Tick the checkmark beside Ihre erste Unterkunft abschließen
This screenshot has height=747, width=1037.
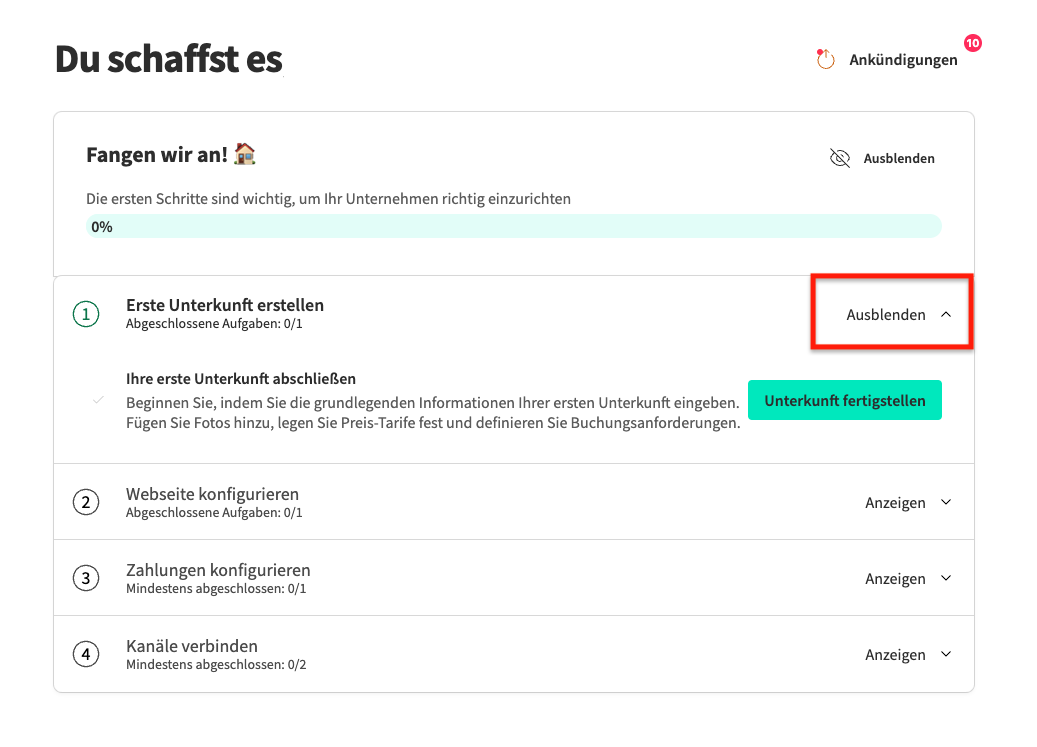[x=98, y=400]
